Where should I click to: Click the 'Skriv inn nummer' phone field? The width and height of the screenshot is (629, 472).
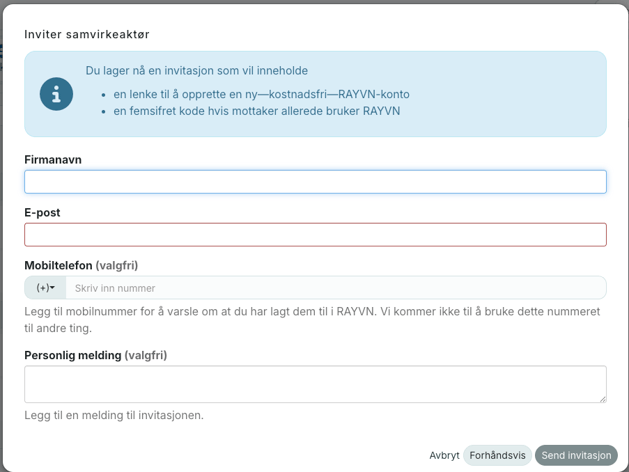click(335, 288)
